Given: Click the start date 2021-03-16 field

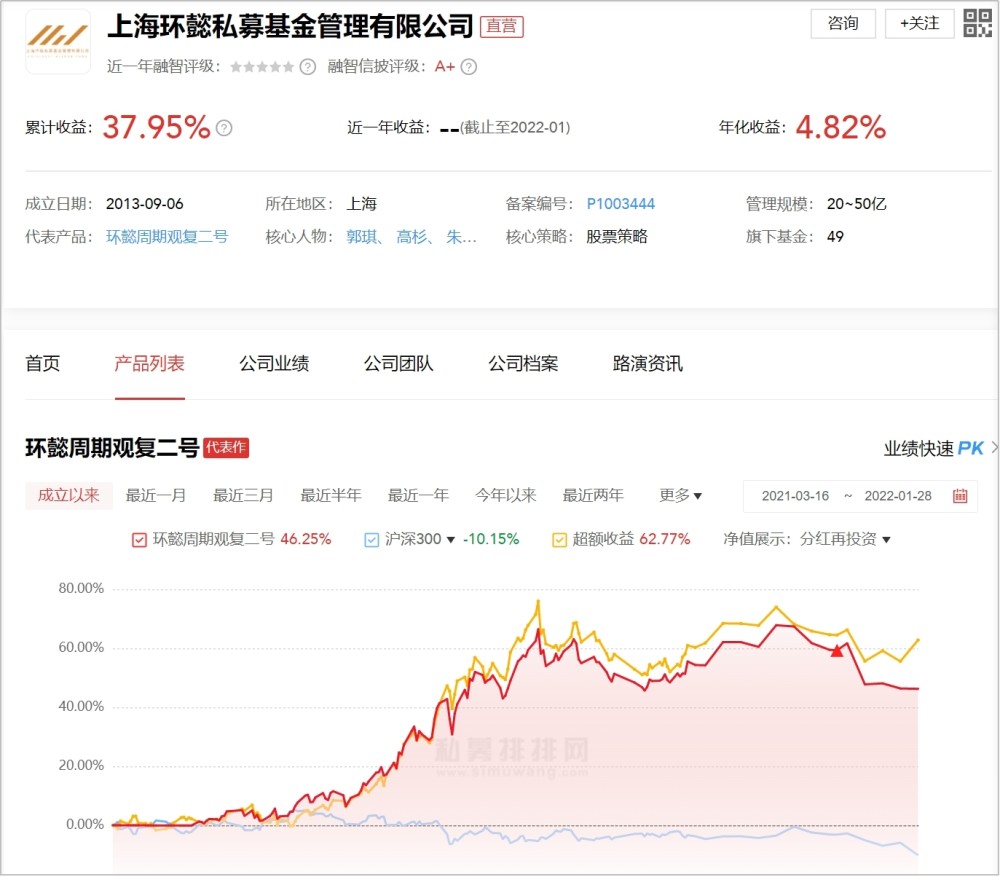Looking at the screenshot, I should coord(795,496).
